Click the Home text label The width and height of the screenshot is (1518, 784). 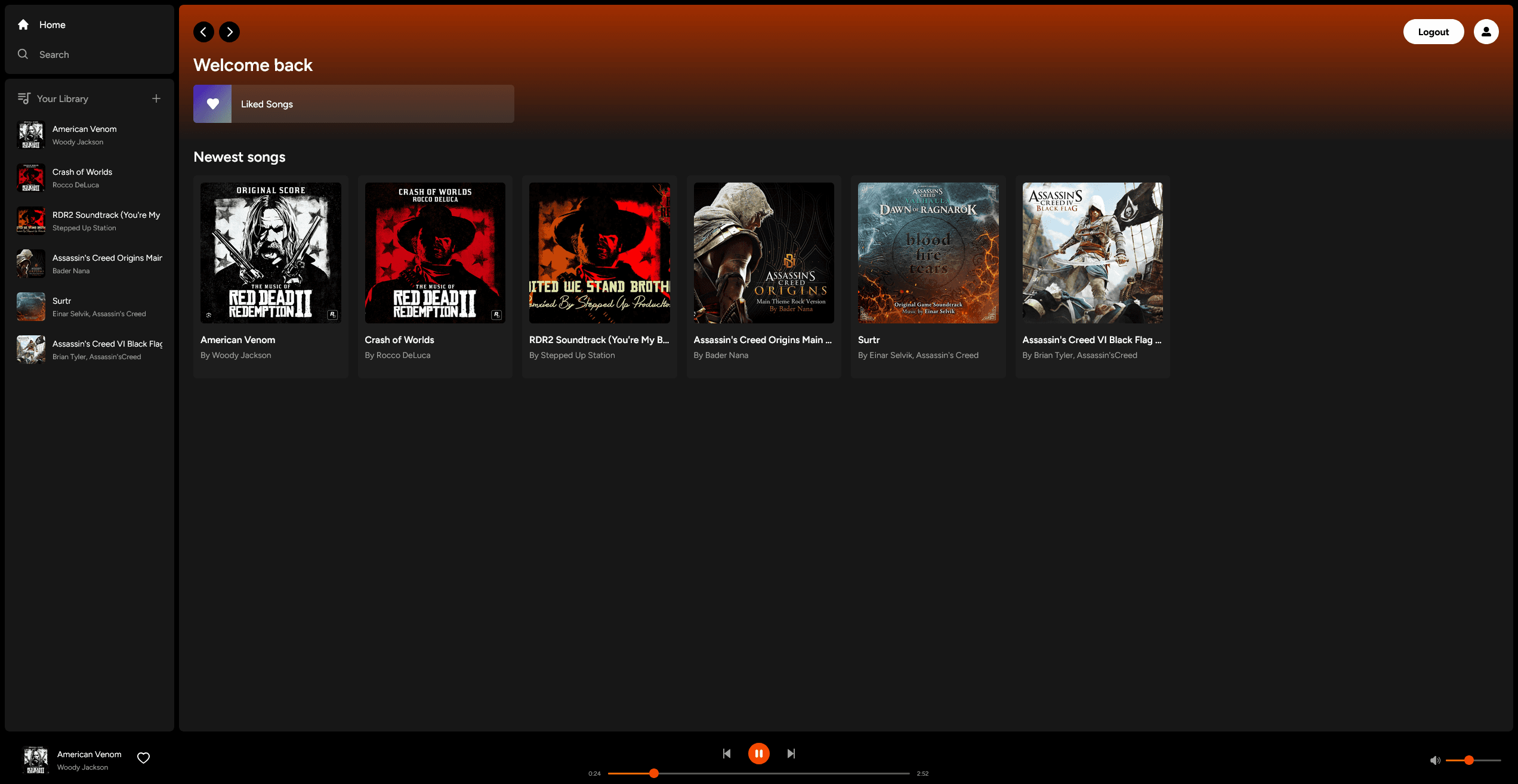pyautogui.click(x=53, y=24)
